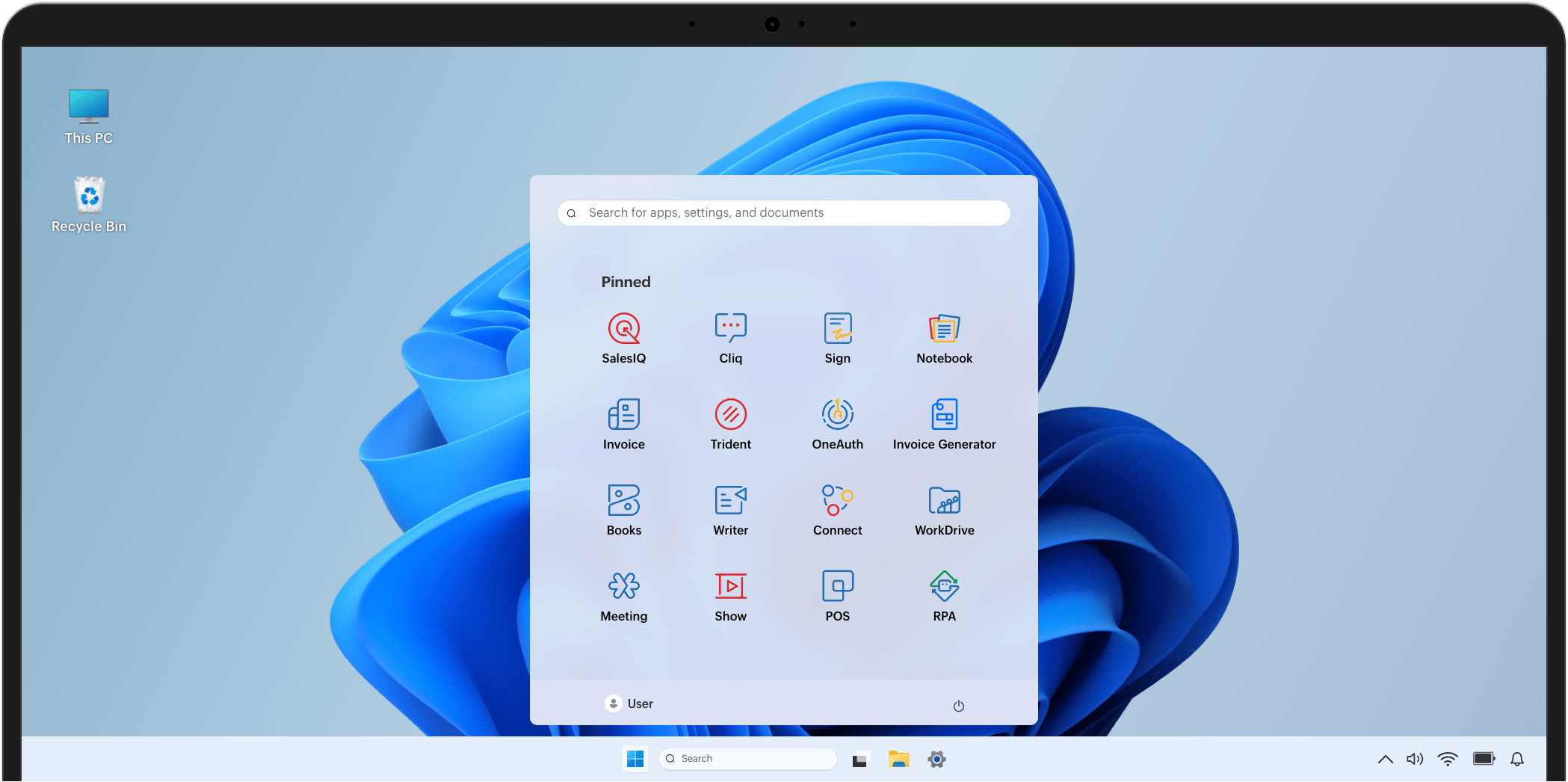The height and width of the screenshot is (782, 1568).
Task: Click the power button in Start menu
Action: click(958, 706)
